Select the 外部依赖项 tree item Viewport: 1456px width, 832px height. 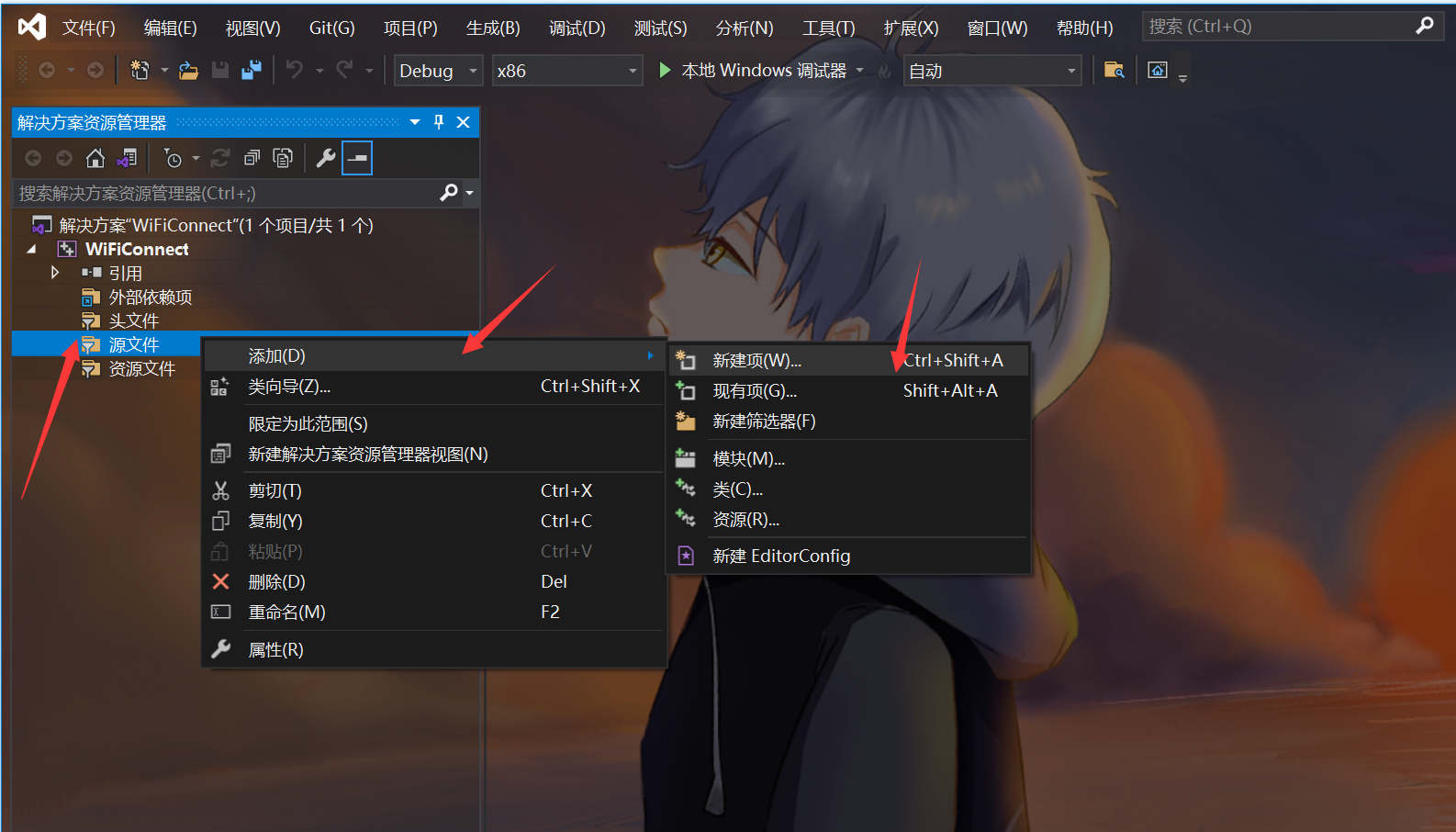pyautogui.click(x=151, y=297)
